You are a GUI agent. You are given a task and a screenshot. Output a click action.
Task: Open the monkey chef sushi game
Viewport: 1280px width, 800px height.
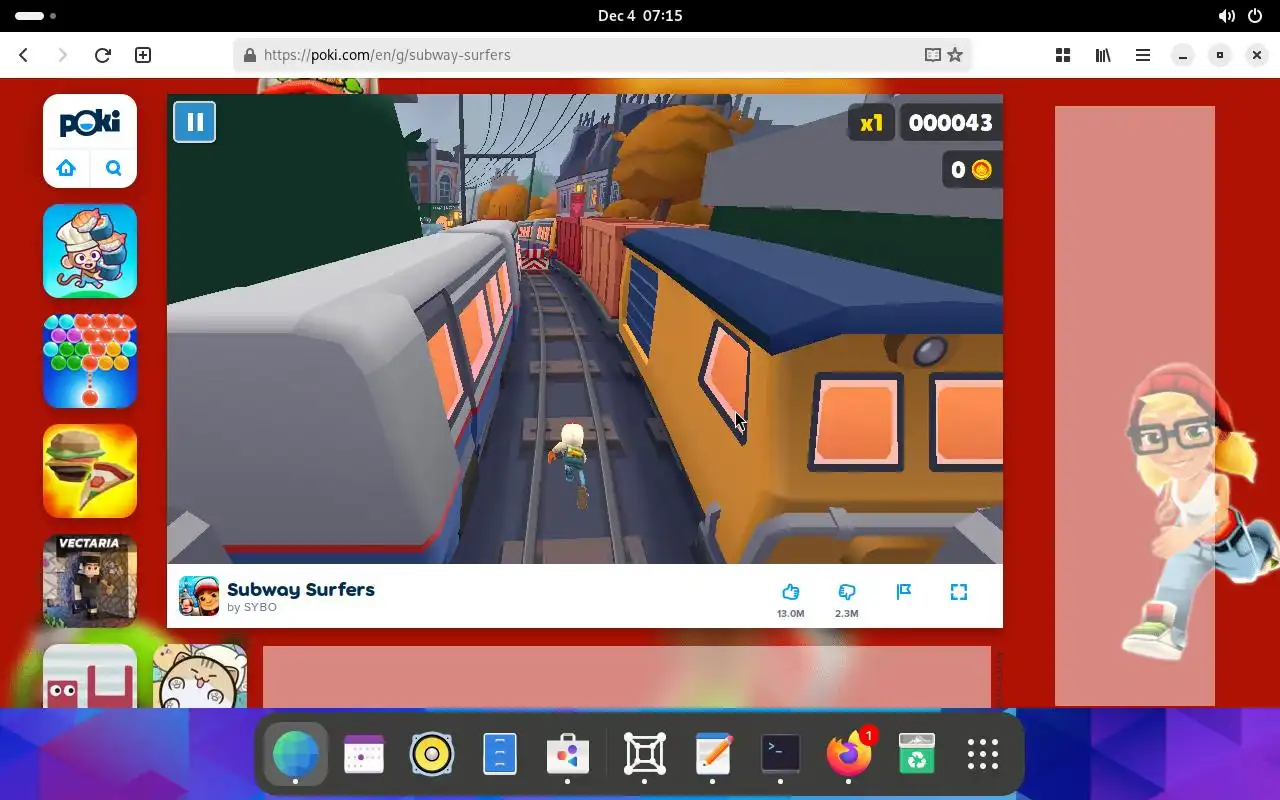coord(90,251)
